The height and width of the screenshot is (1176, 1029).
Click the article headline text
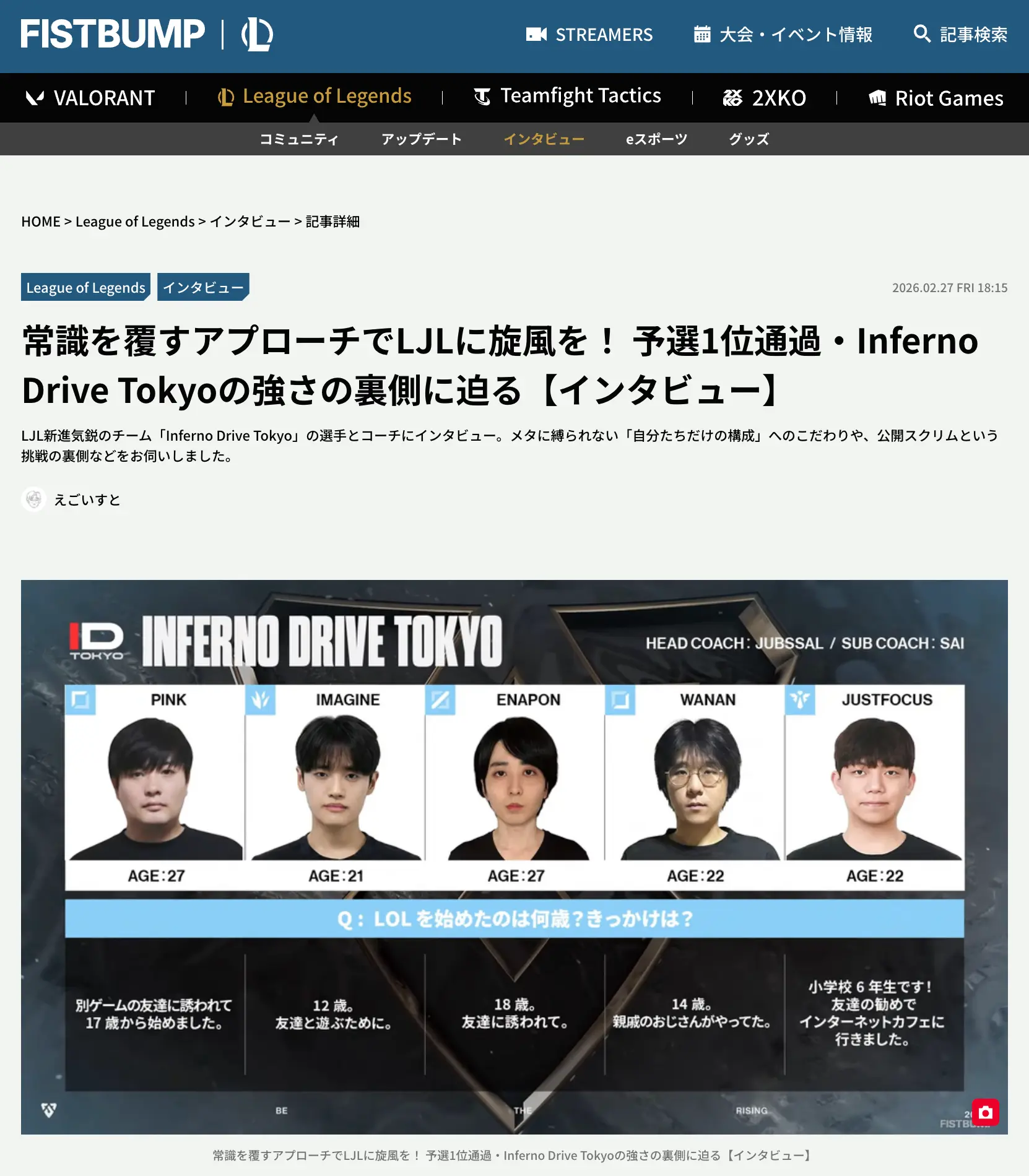500,365
